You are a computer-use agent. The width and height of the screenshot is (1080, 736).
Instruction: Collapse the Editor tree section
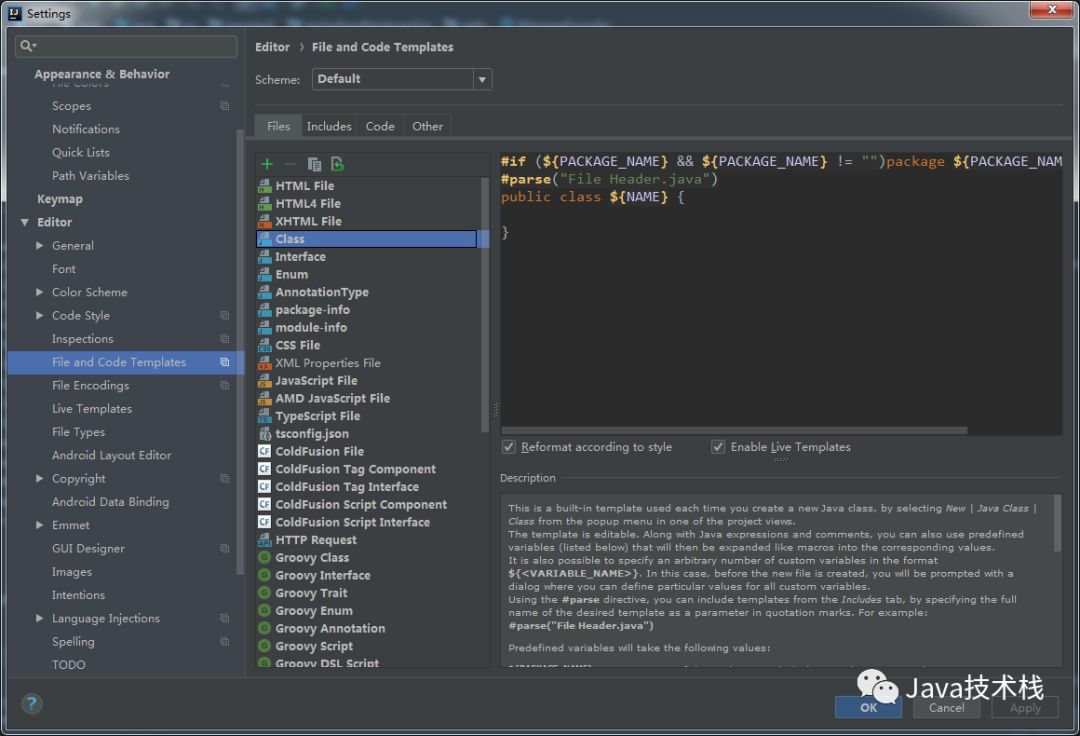(x=25, y=222)
